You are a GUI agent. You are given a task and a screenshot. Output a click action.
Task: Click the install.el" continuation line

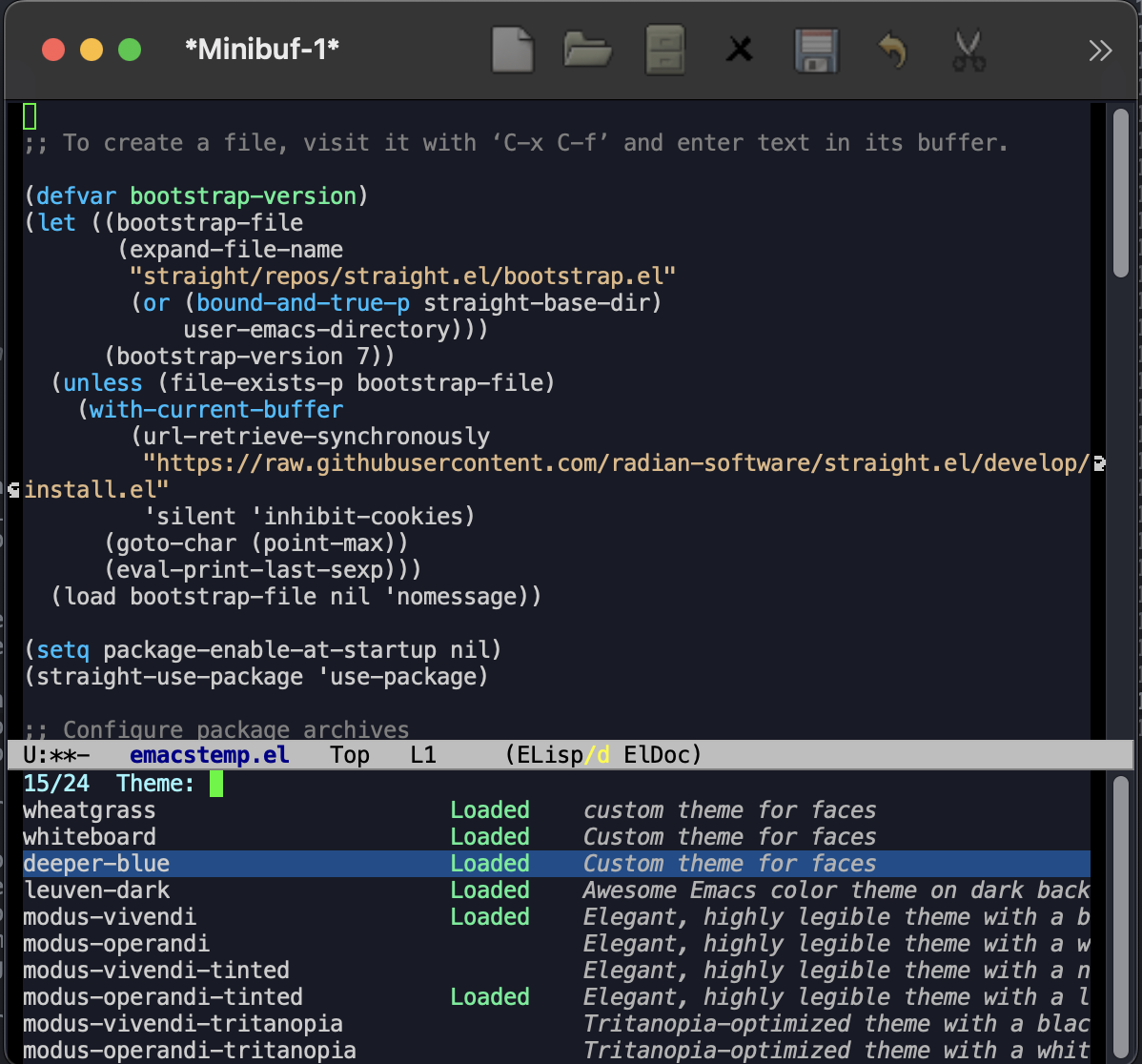pyautogui.click(x=96, y=489)
